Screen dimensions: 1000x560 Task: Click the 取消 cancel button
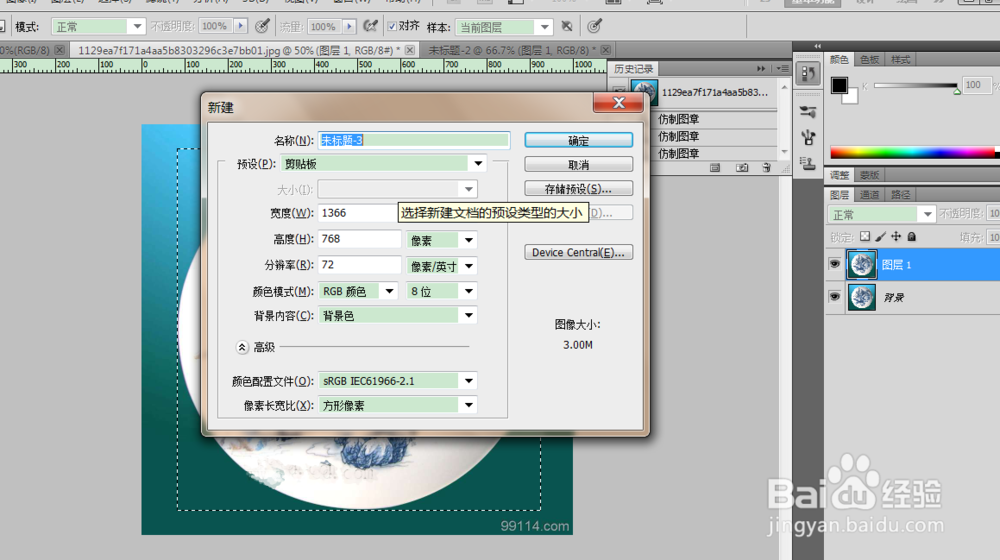coord(578,165)
